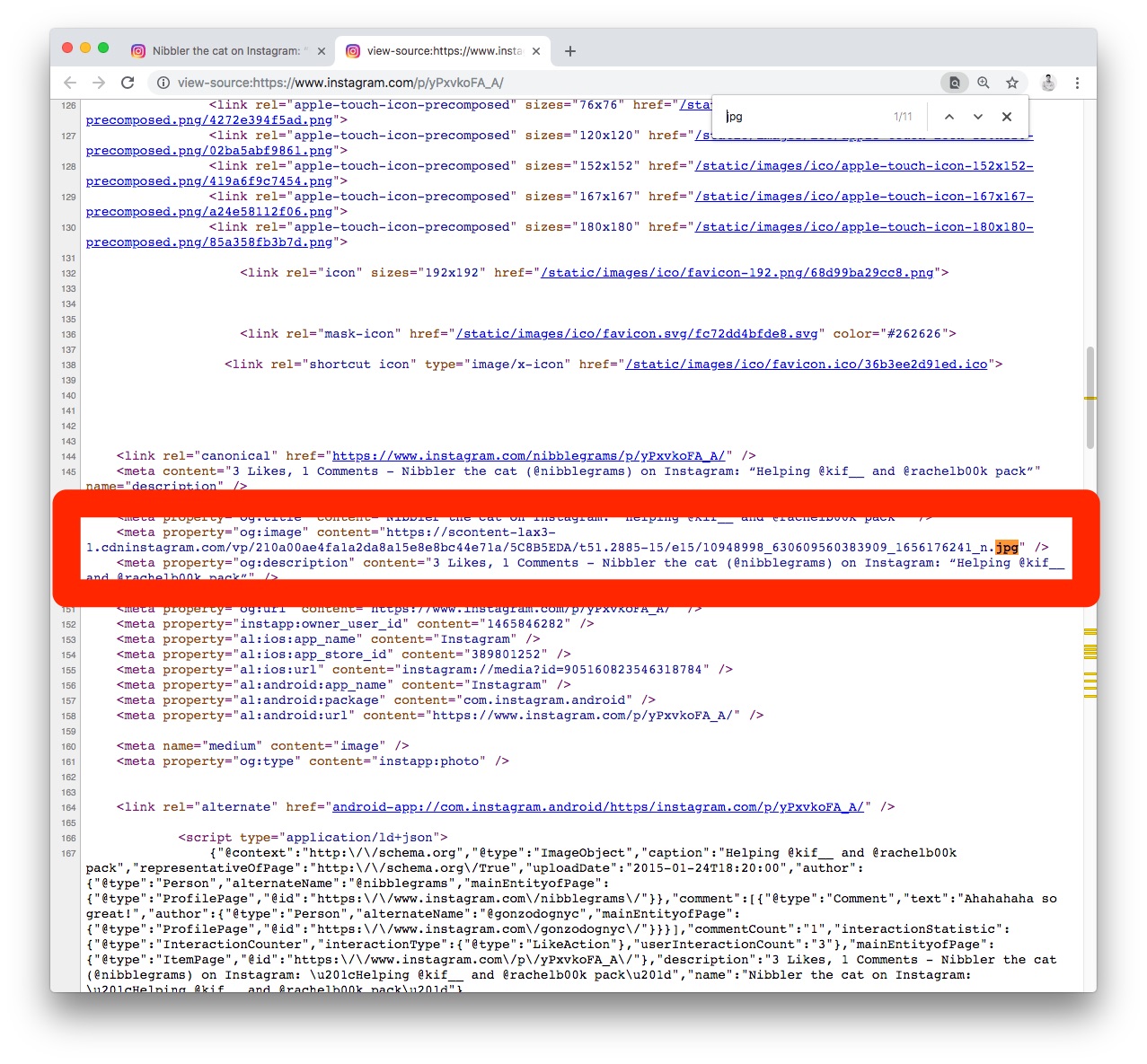Click the address bar URL
Screen dimensions: 1147x1064
340,83
